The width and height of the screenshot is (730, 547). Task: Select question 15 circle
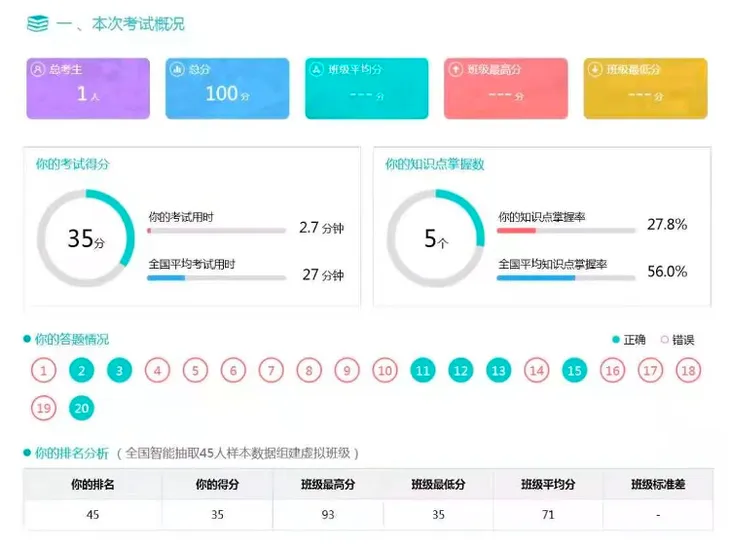(575, 371)
